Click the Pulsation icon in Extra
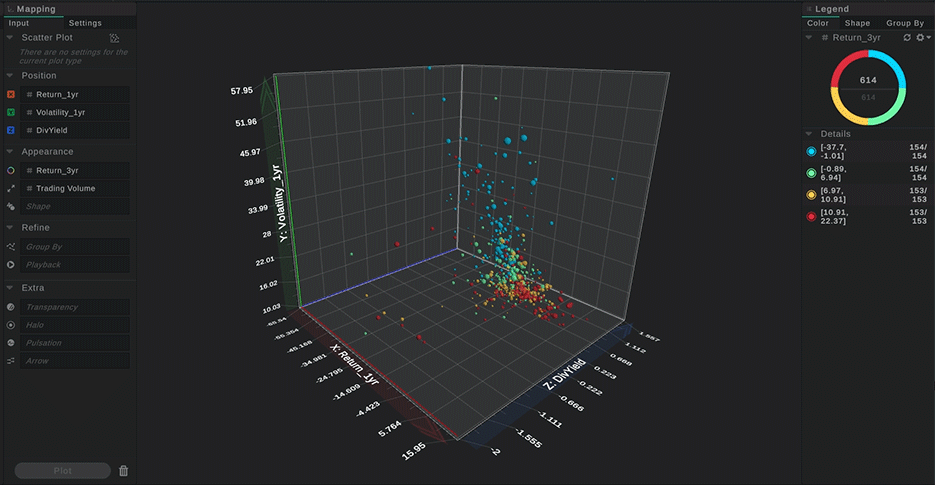Viewport: 935px width, 485px height. coord(11,343)
